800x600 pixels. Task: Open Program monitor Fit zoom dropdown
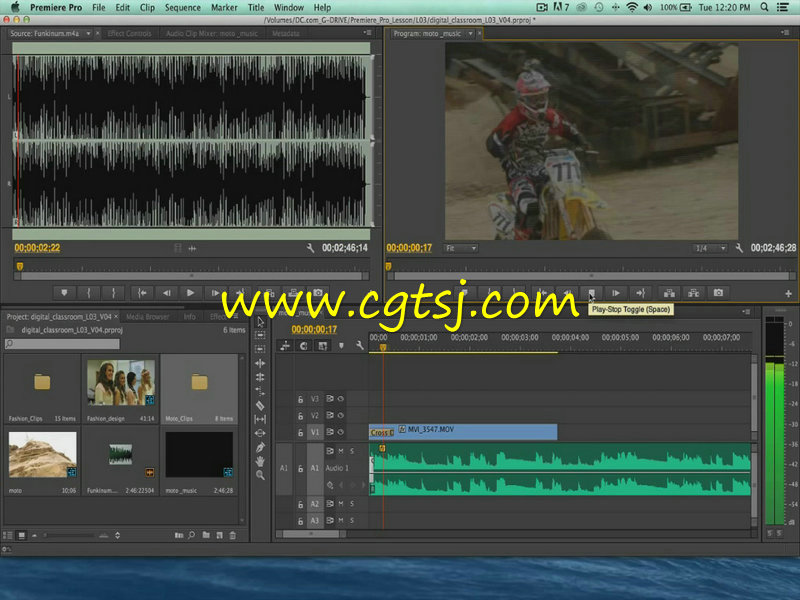460,248
